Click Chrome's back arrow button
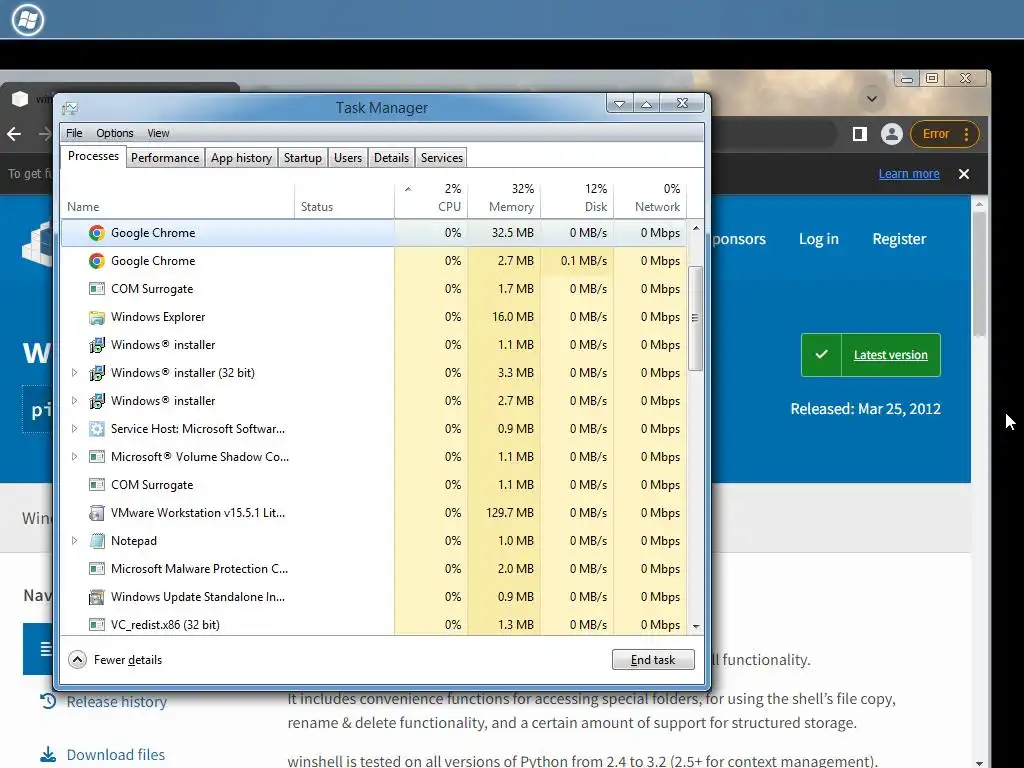This screenshot has width=1024, height=768. [x=14, y=134]
